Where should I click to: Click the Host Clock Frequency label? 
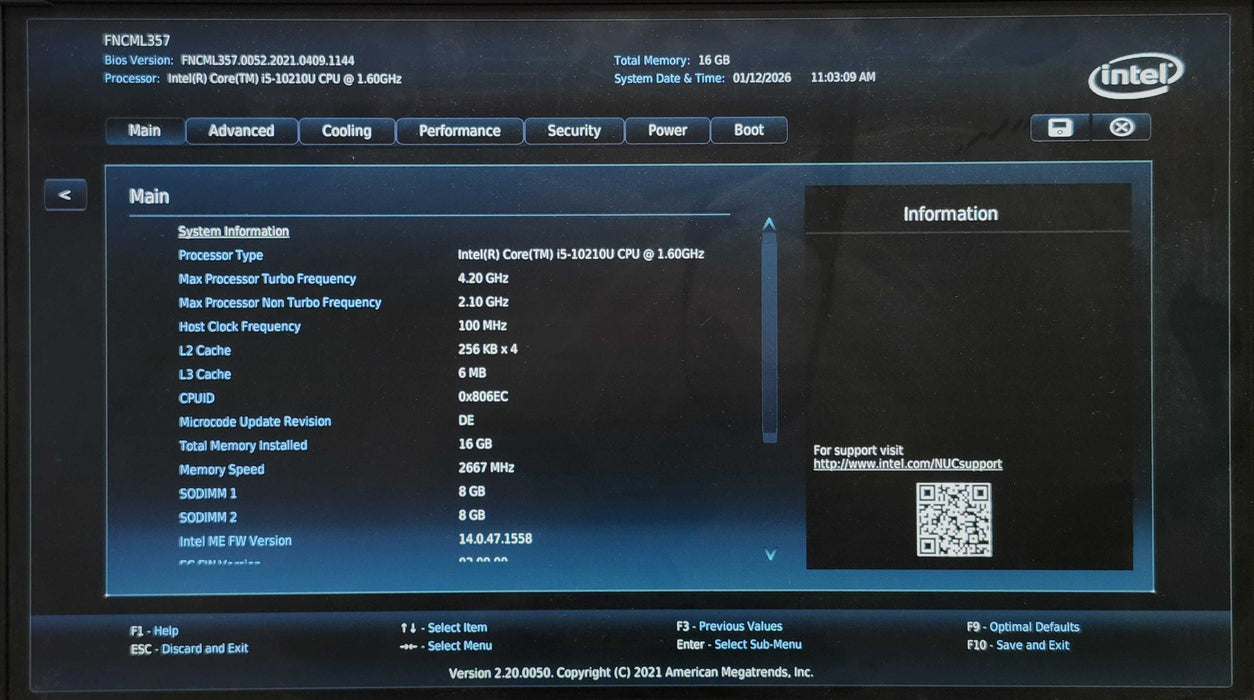click(239, 326)
